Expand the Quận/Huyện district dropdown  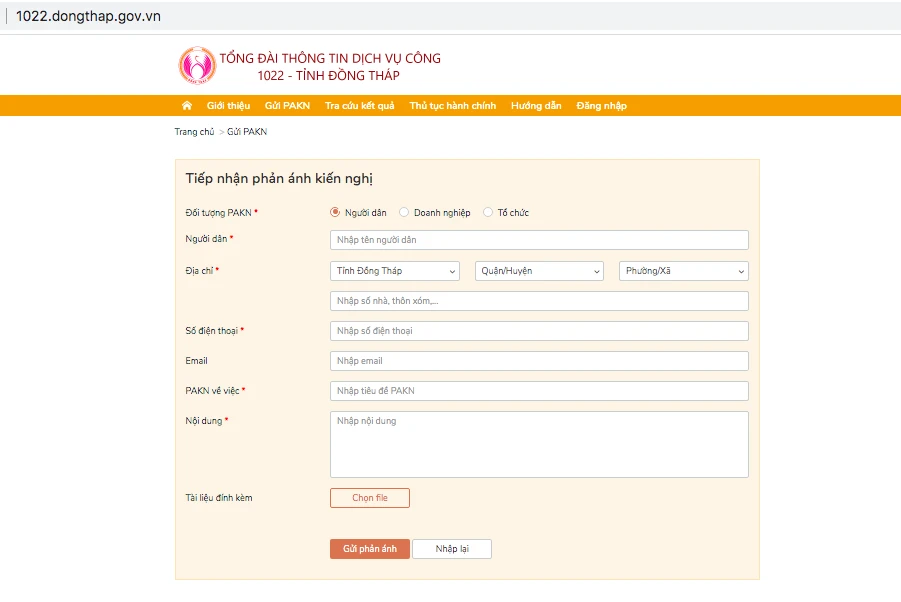[540, 271]
